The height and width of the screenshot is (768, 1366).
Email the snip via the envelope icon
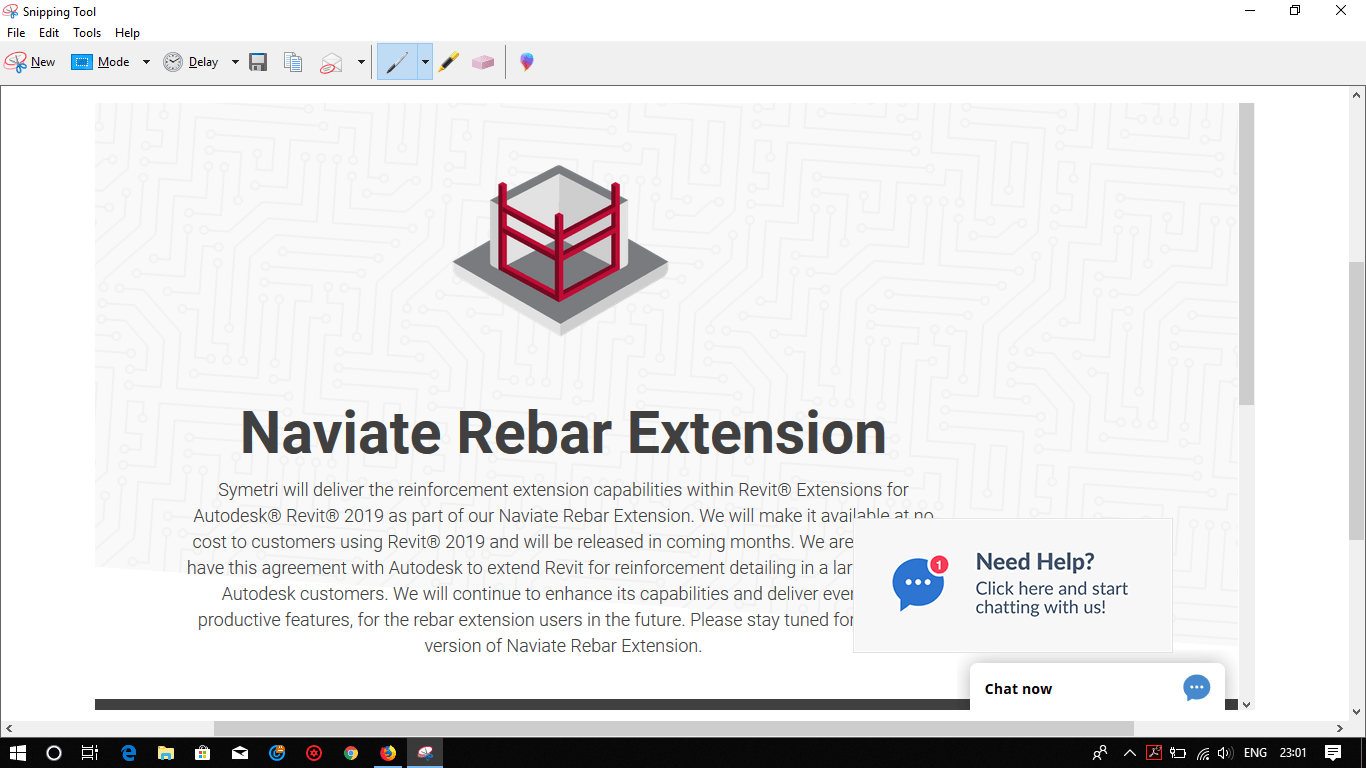[329, 61]
